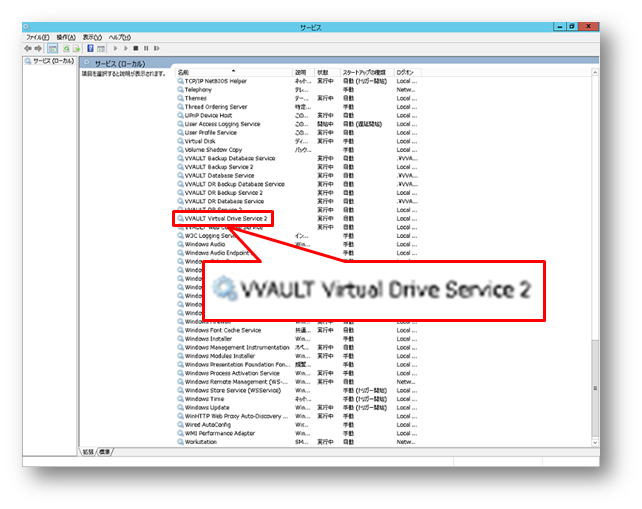Go back using the toolbar back arrow

click(28, 48)
